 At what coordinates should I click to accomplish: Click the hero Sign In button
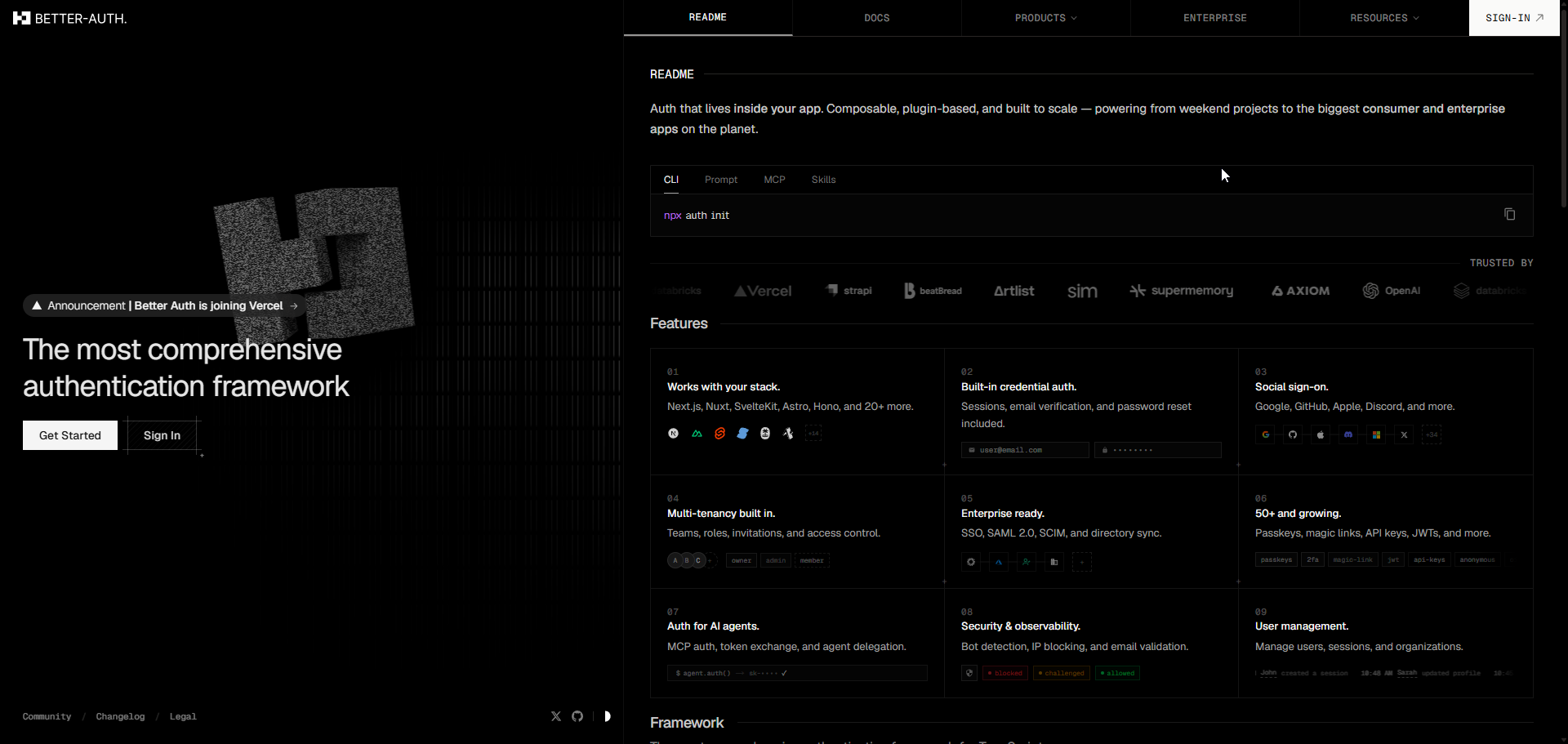point(162,435)
